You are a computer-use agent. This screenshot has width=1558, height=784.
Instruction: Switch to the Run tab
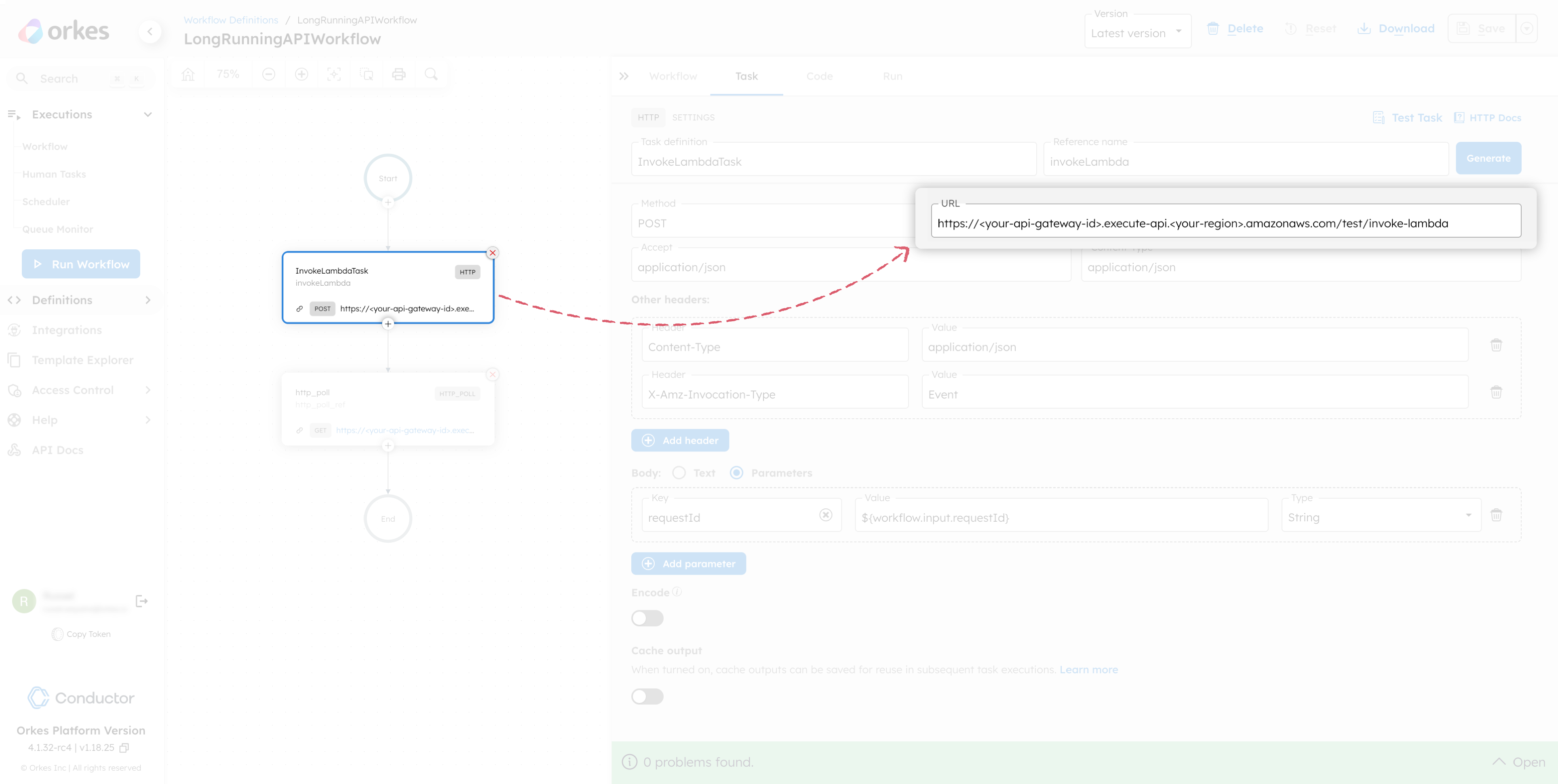(x=893, y=76)
